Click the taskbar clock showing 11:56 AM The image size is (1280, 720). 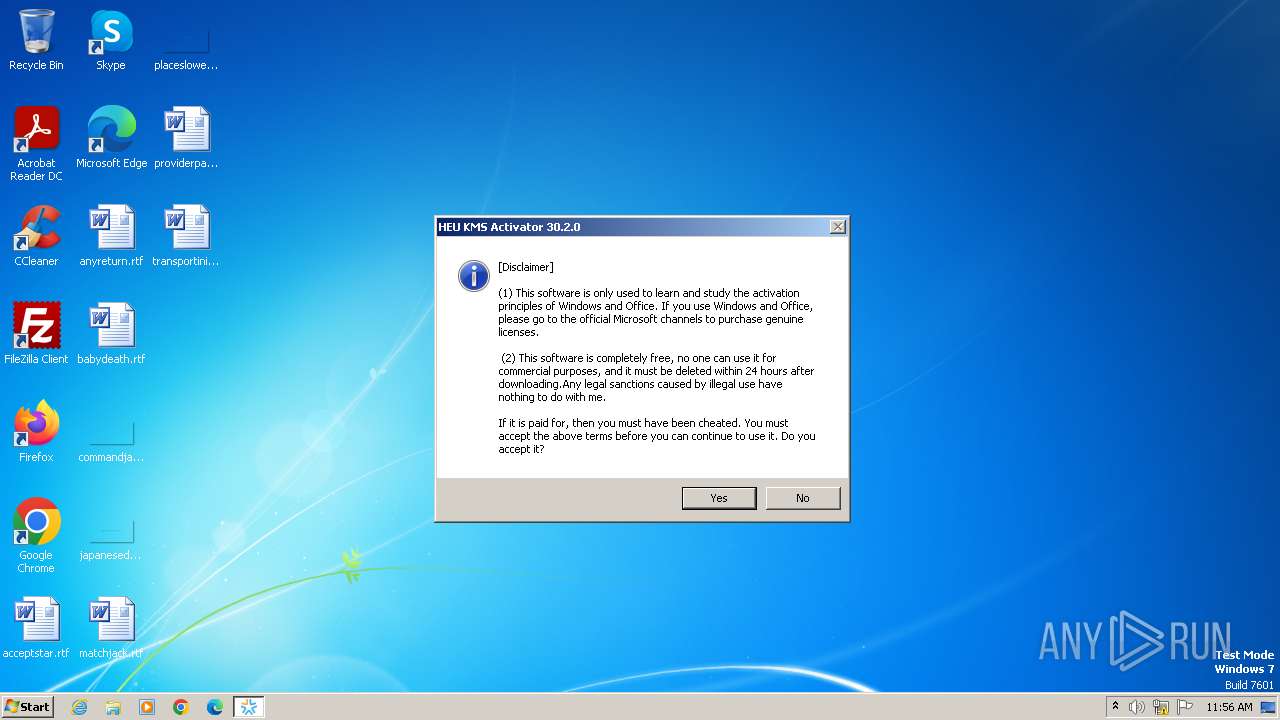point(1229,707)
